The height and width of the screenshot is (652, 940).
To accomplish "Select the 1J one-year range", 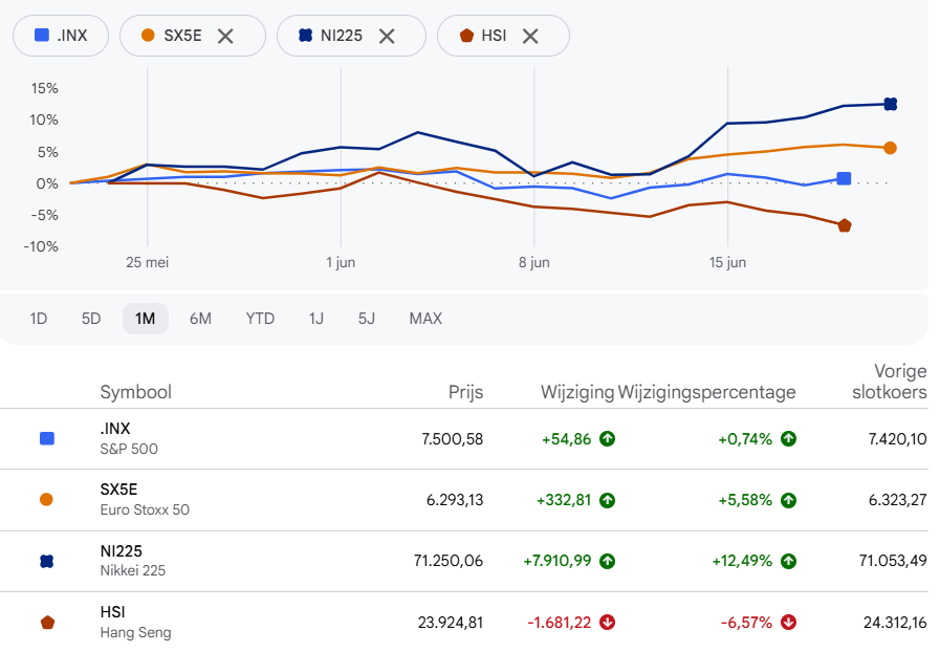I will point(316,318).
